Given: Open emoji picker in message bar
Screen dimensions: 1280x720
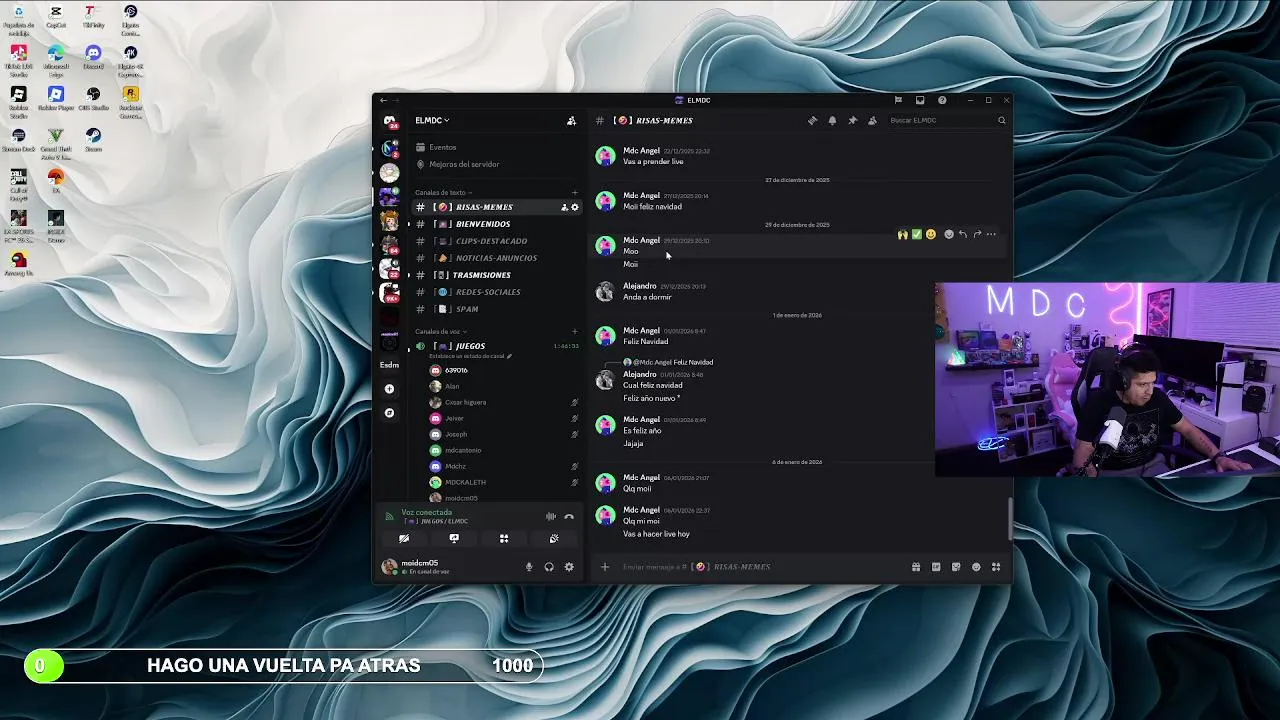Looking at the screenshot, I should click(x=976, y=567).
